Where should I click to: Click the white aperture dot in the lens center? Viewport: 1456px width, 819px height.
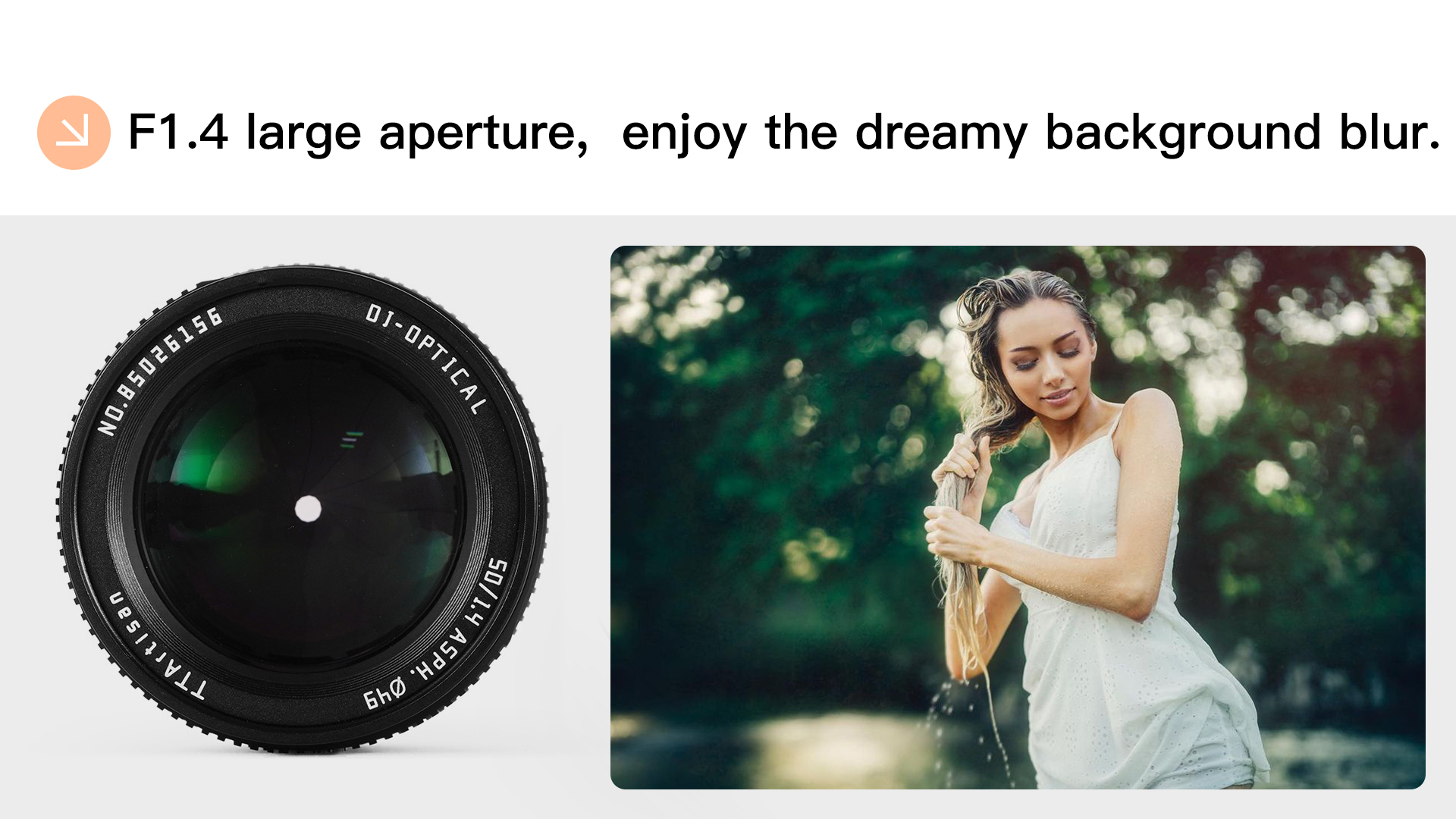tap(308, 509)
